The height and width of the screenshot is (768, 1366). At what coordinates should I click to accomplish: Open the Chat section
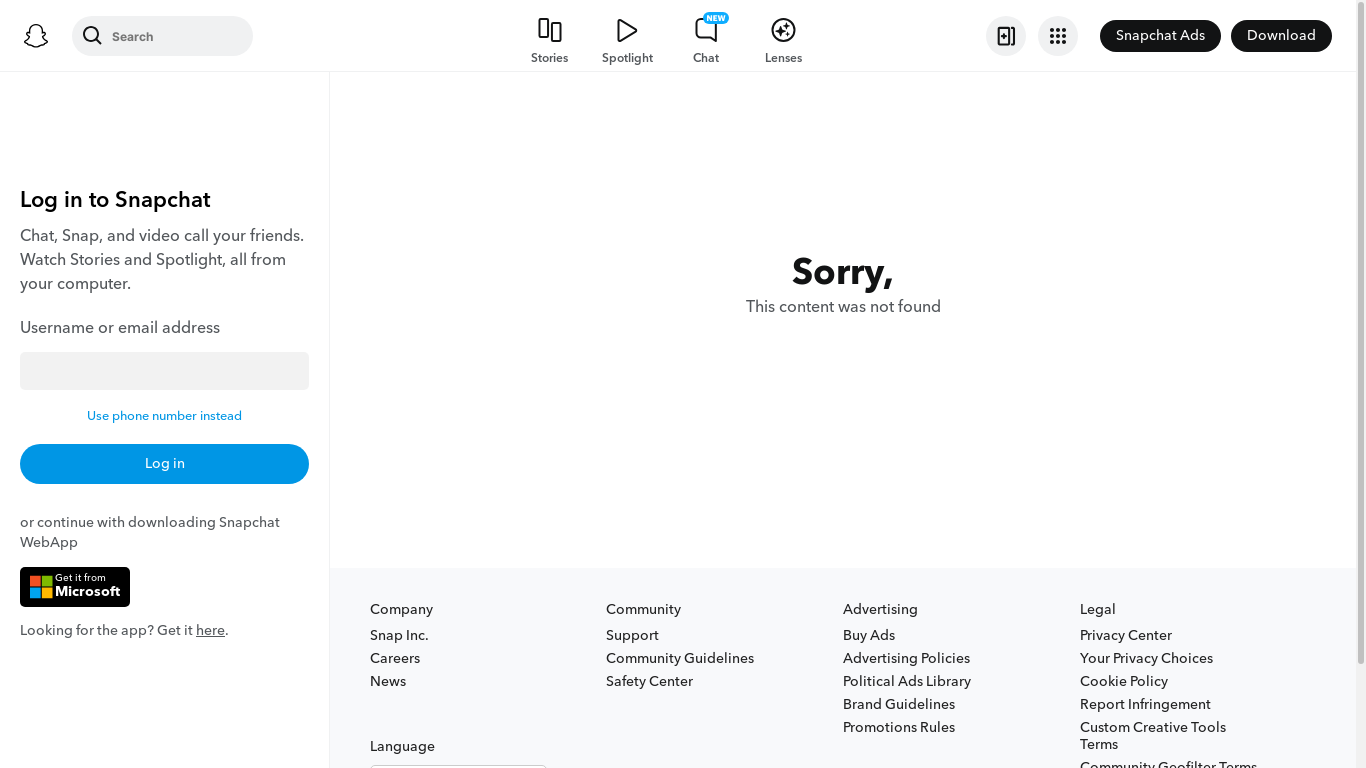click(706, 41)
